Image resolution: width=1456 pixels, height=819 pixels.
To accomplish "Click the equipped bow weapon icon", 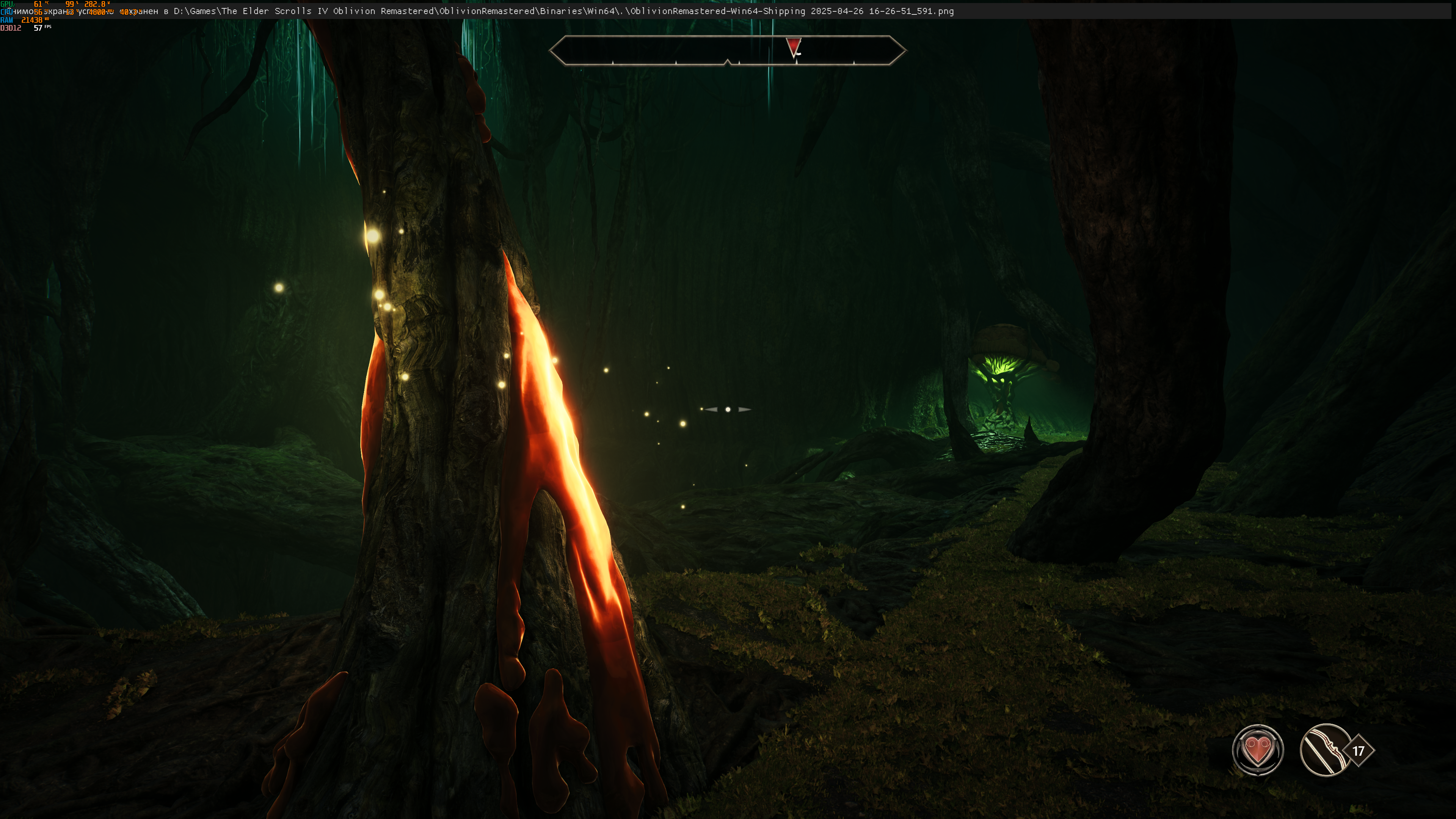I will [1324, 750].
